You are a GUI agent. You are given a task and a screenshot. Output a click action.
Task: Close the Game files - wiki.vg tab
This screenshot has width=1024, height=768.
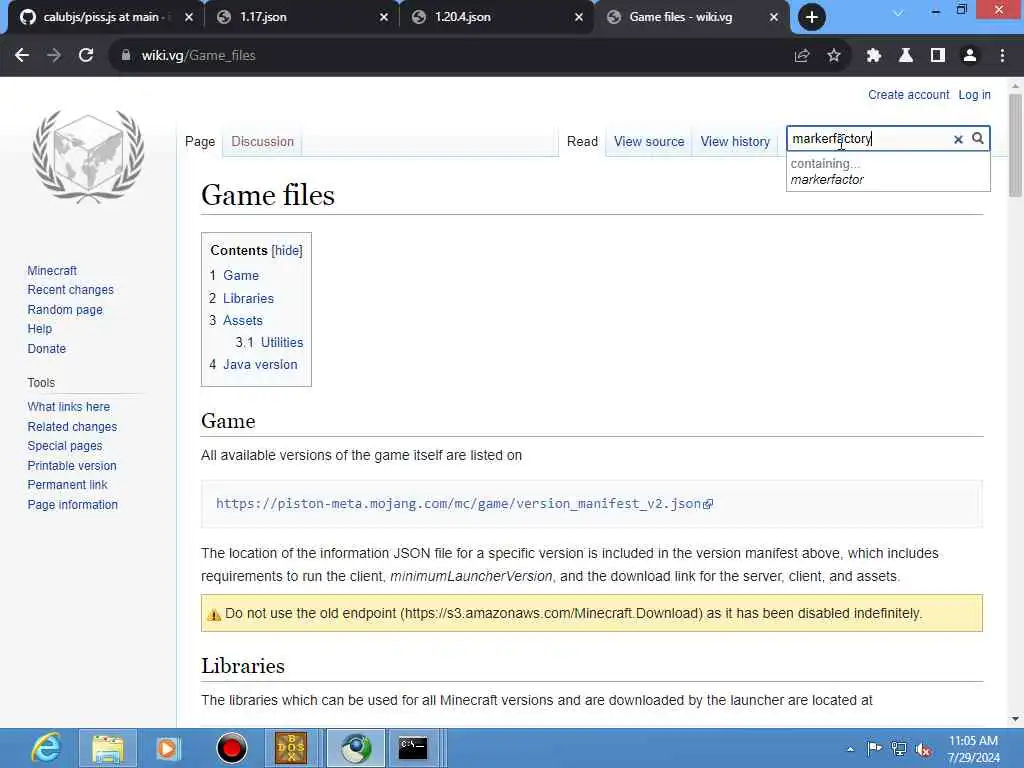[774, 18]
